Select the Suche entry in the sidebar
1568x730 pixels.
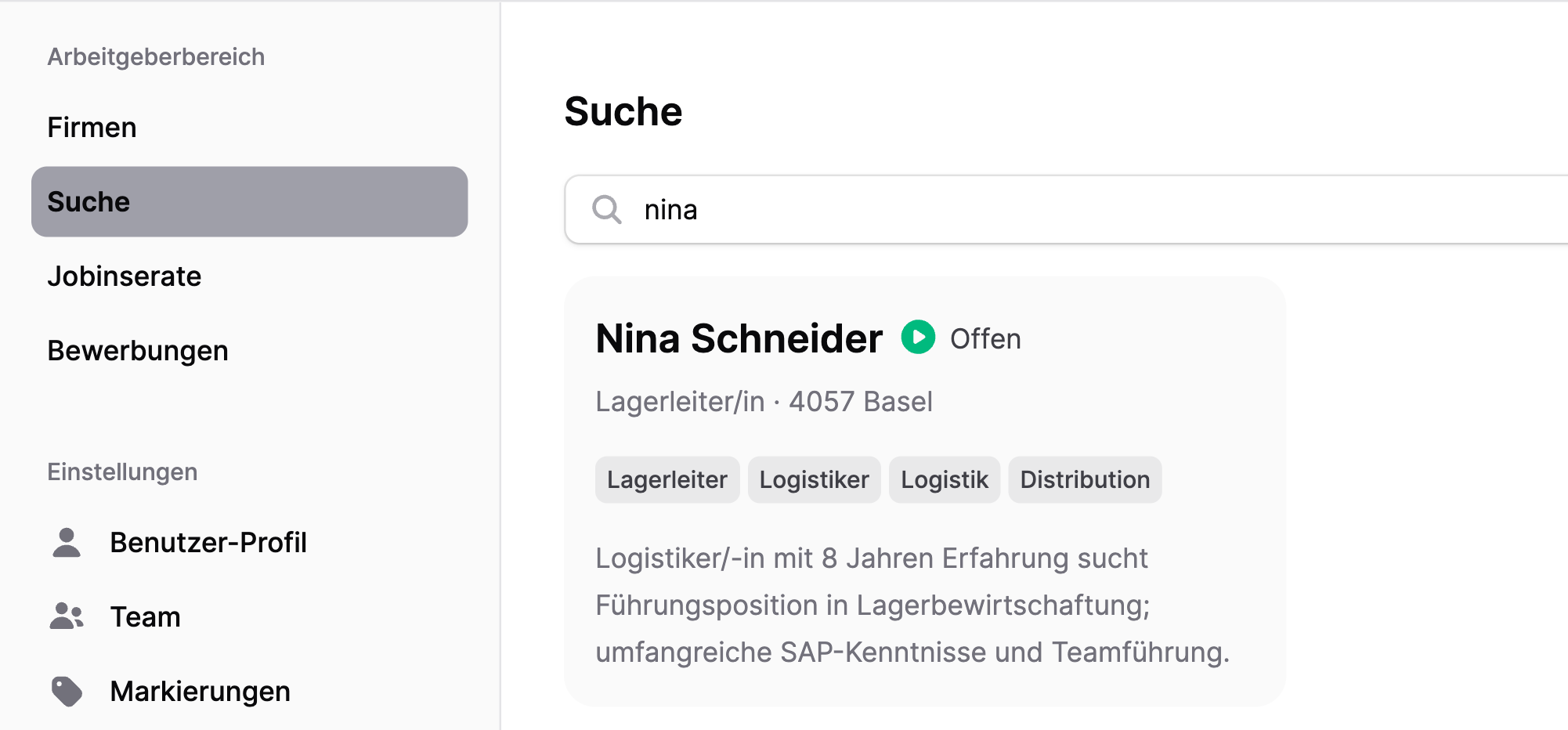click(89, 201)
